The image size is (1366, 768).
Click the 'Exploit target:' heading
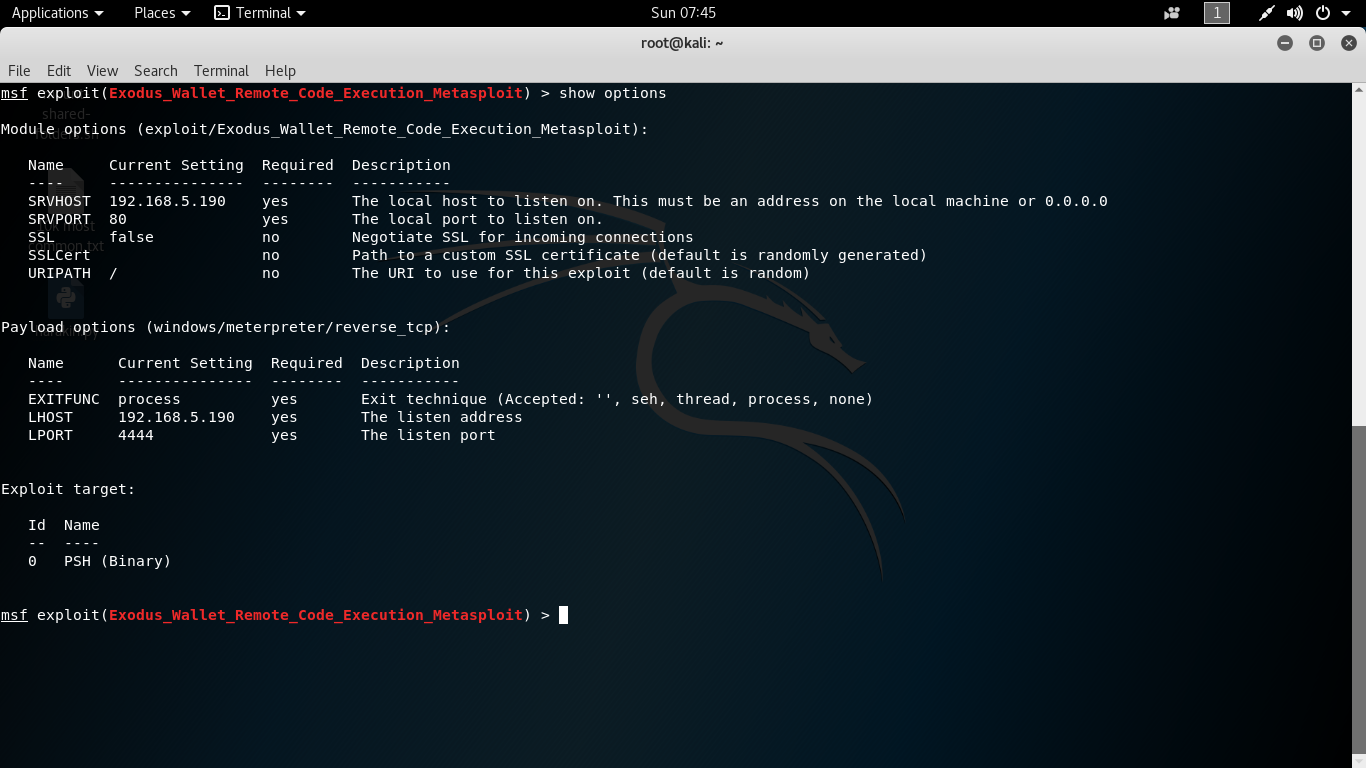(x=68, y=489)
